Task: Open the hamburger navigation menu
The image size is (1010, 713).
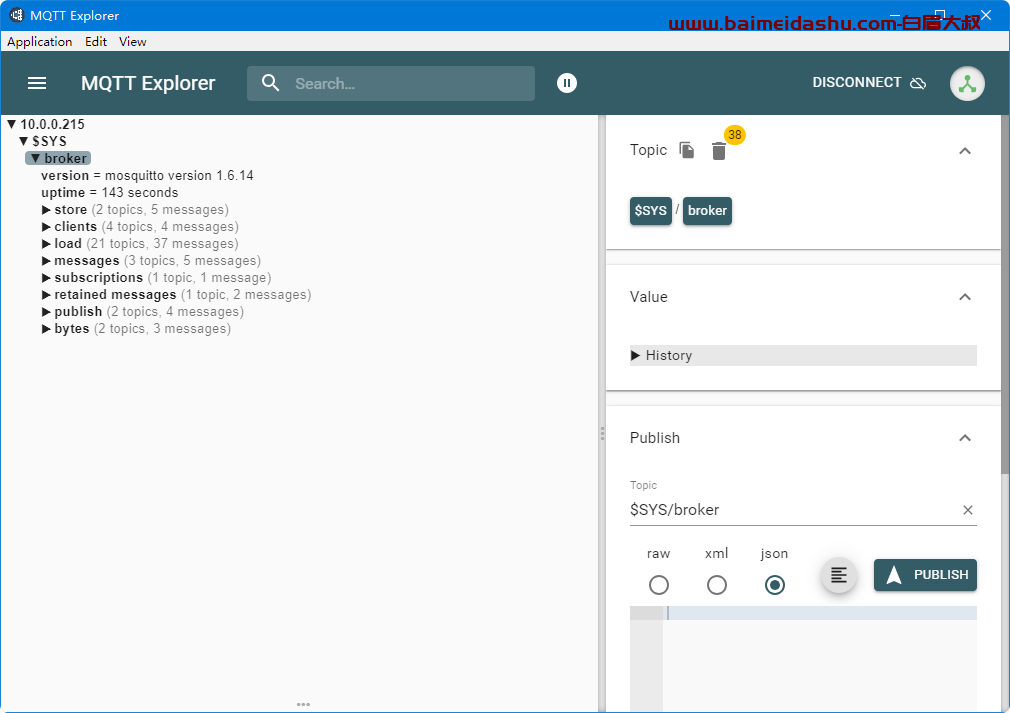Action: (37, 83)
